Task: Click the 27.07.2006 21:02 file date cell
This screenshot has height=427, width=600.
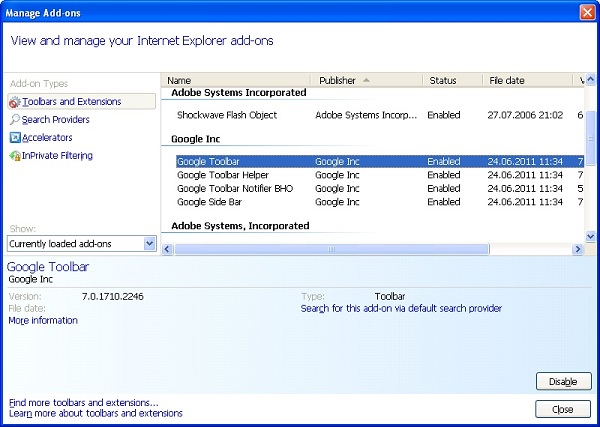Action: point(525,115)
